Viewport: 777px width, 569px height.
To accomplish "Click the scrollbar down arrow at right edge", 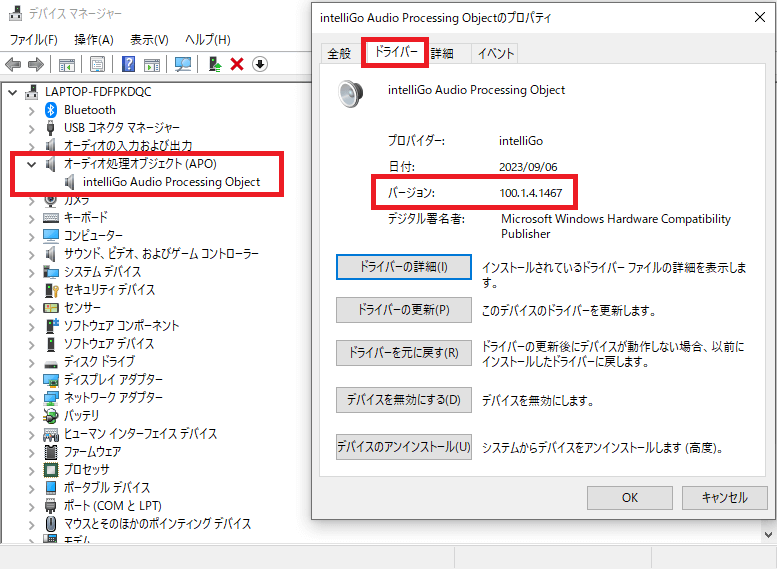I will pyautogui.click(x=769, y=535).
